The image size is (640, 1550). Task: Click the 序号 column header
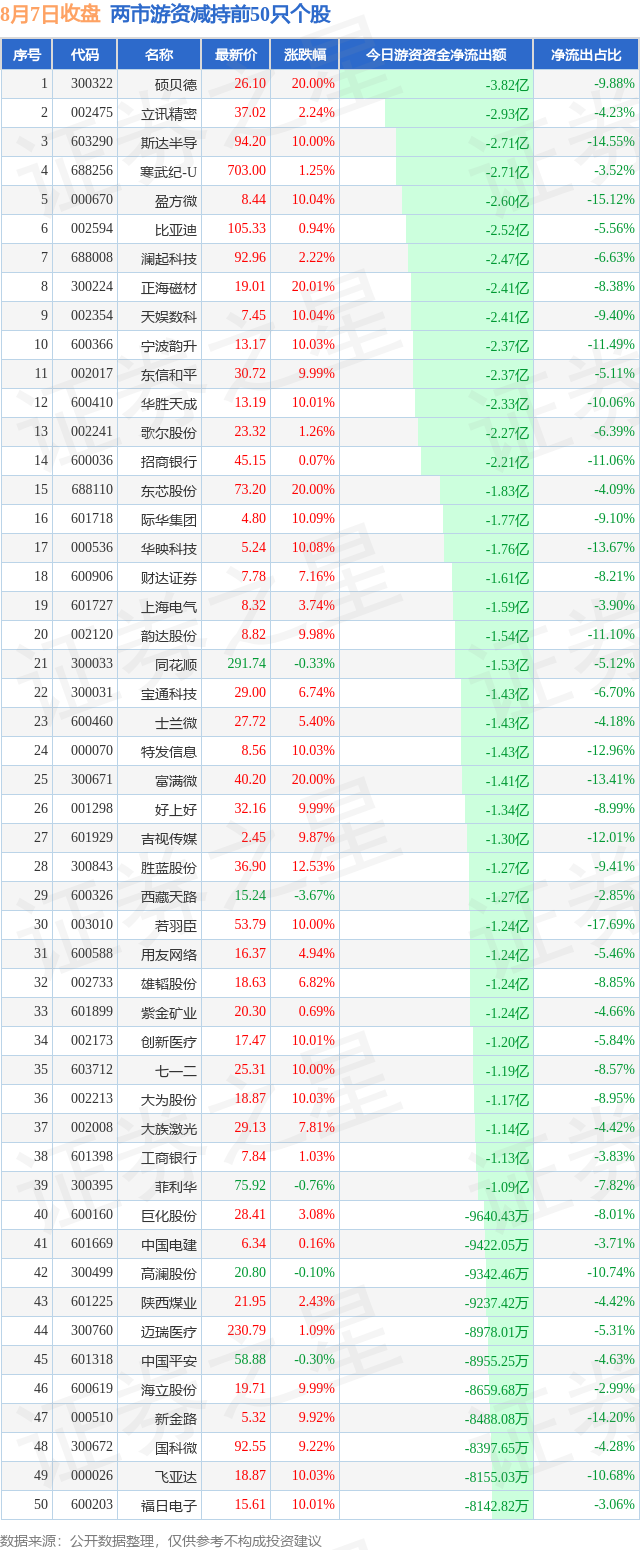point(27,55)
